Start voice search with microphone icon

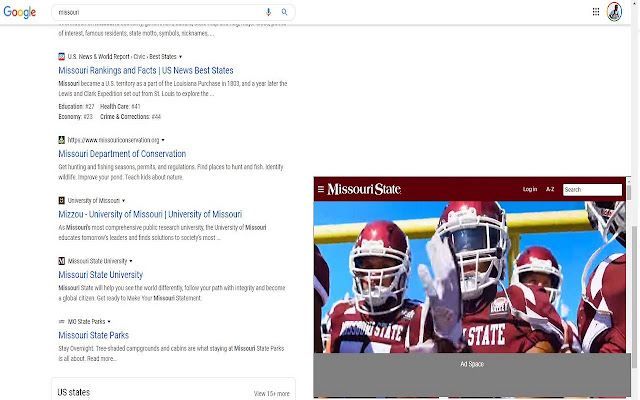(268, 12)
